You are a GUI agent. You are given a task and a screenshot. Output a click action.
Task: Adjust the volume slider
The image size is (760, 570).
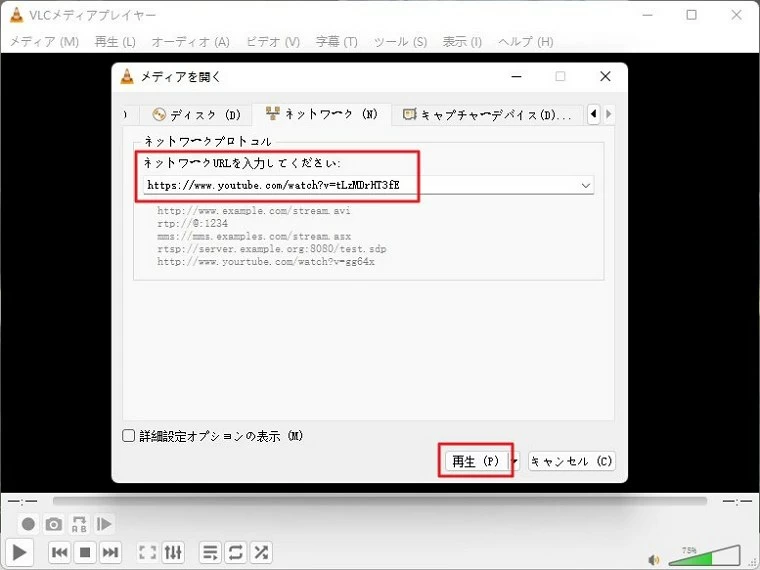pos(704,556)
